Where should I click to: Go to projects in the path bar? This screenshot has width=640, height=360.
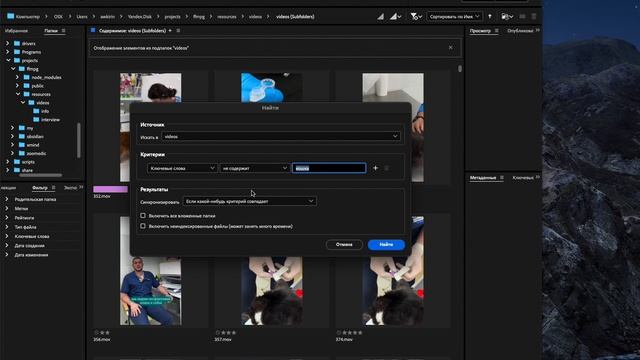point(172,17)
